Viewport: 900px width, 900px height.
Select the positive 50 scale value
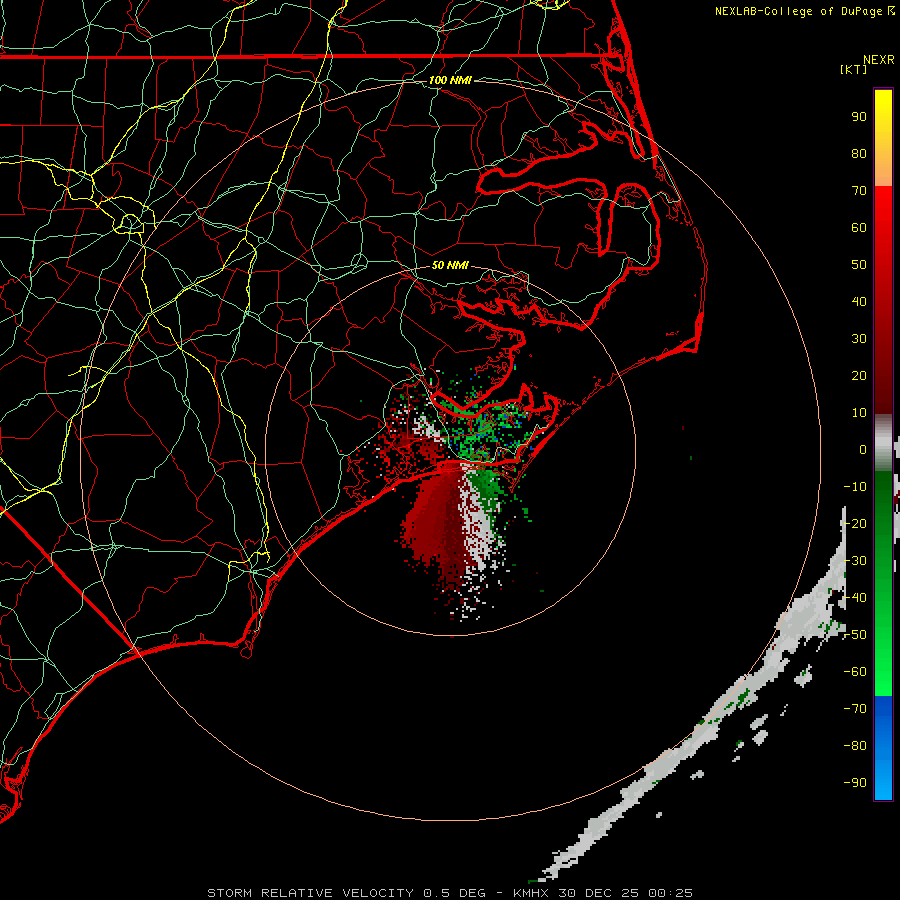[859, 265]
